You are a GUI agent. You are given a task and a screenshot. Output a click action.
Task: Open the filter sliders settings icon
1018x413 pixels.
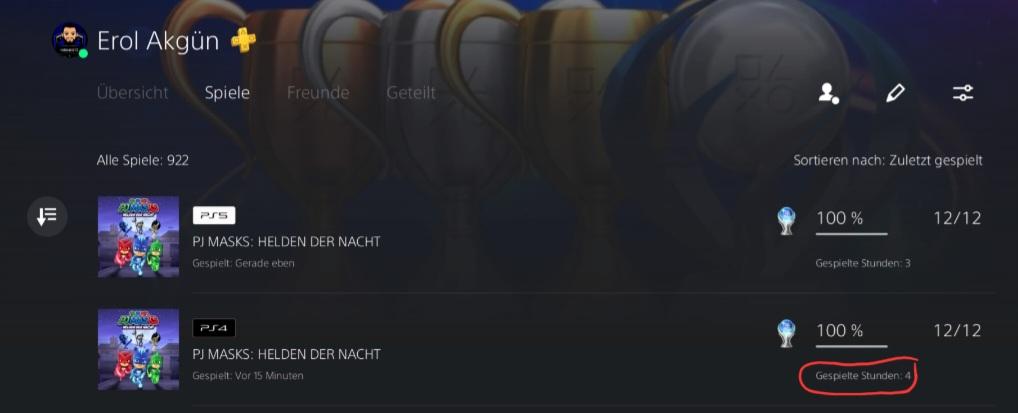[x=963, y=93]
